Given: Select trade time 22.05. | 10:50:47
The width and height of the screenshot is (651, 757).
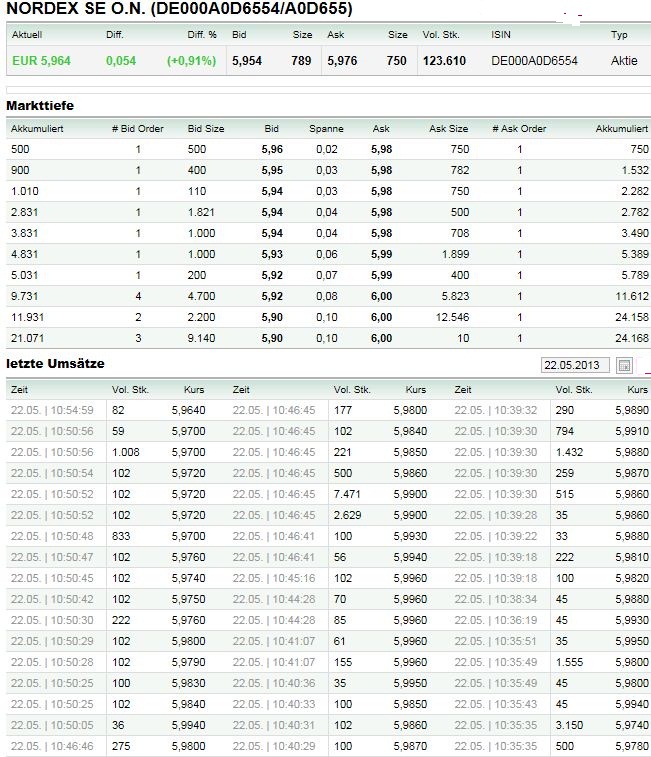Looking at the screenshot, I should tap(52, 558).
